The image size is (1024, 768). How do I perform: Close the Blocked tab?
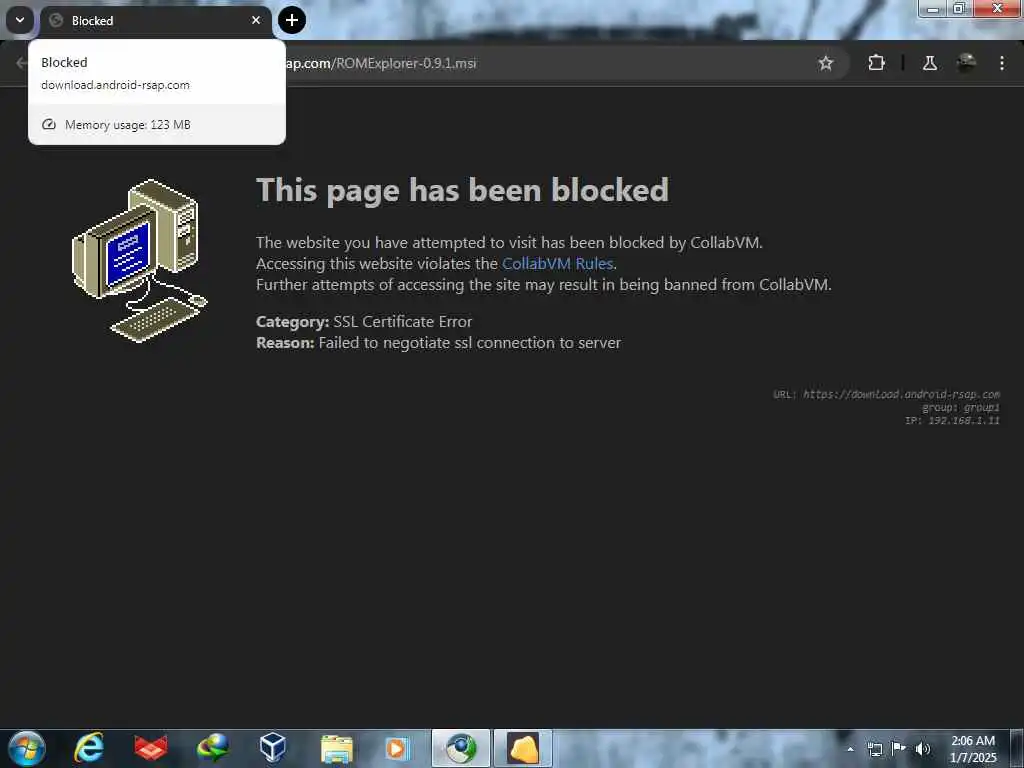[x=256, y=20]
